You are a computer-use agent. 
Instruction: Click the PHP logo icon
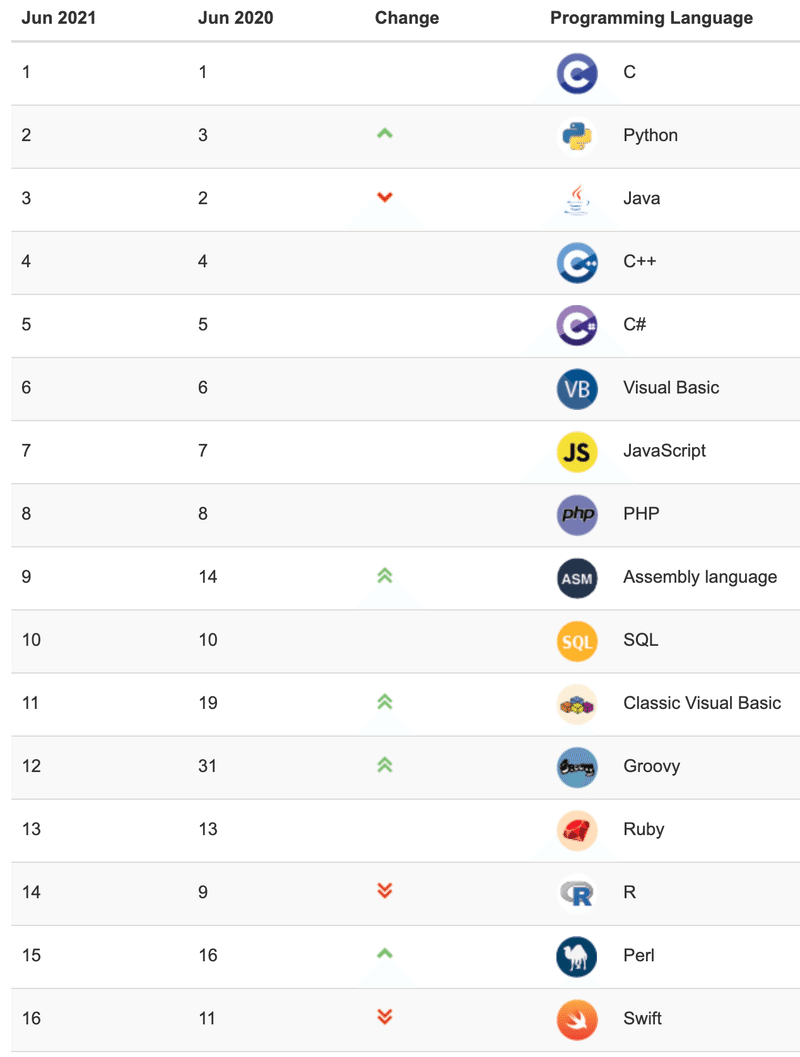(x=577, y=514)
